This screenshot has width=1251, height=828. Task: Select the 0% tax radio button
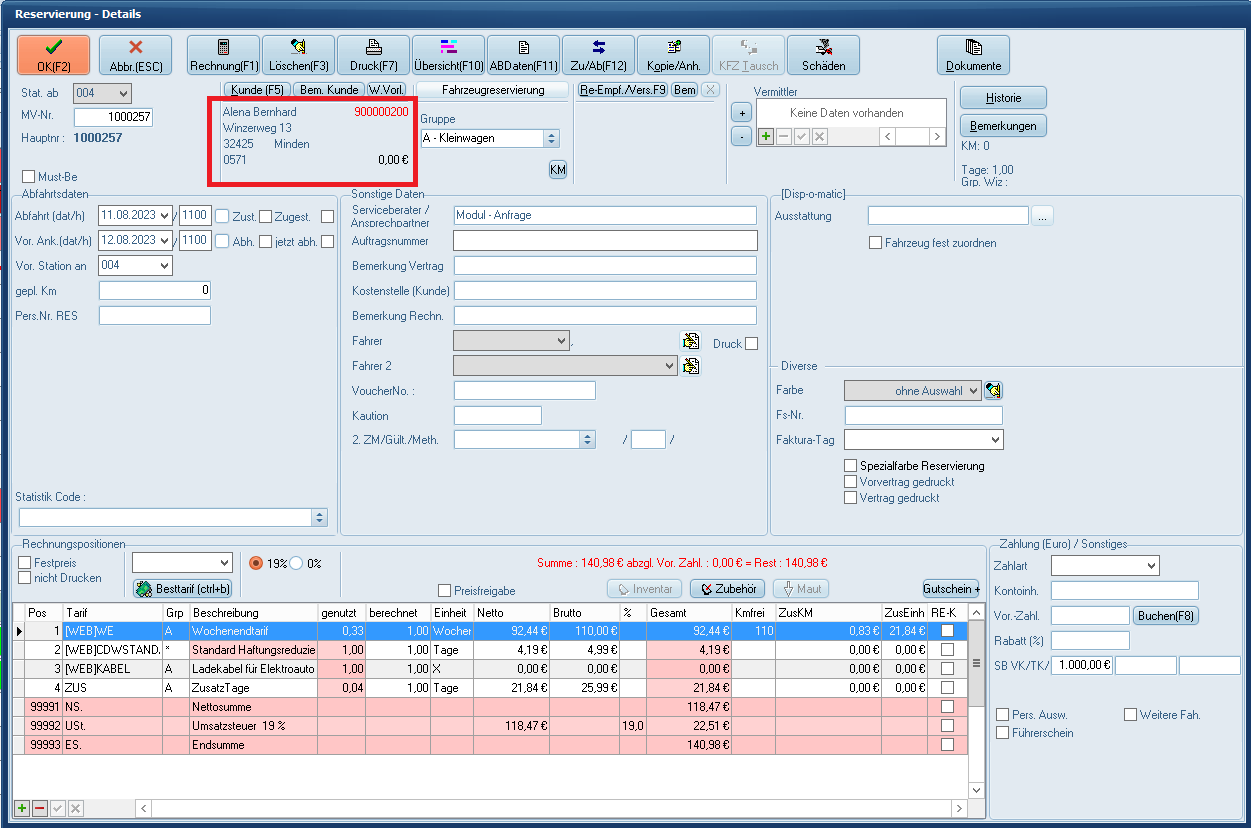click(x=296, y=563)
